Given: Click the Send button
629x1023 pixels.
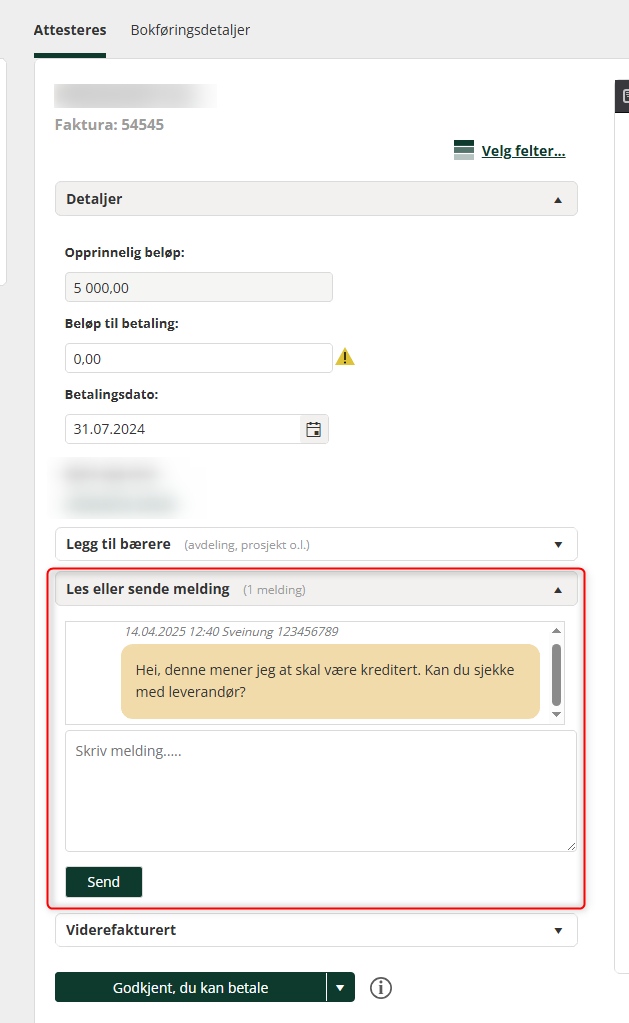Looking at the screenshot, I should coord(104,882).
